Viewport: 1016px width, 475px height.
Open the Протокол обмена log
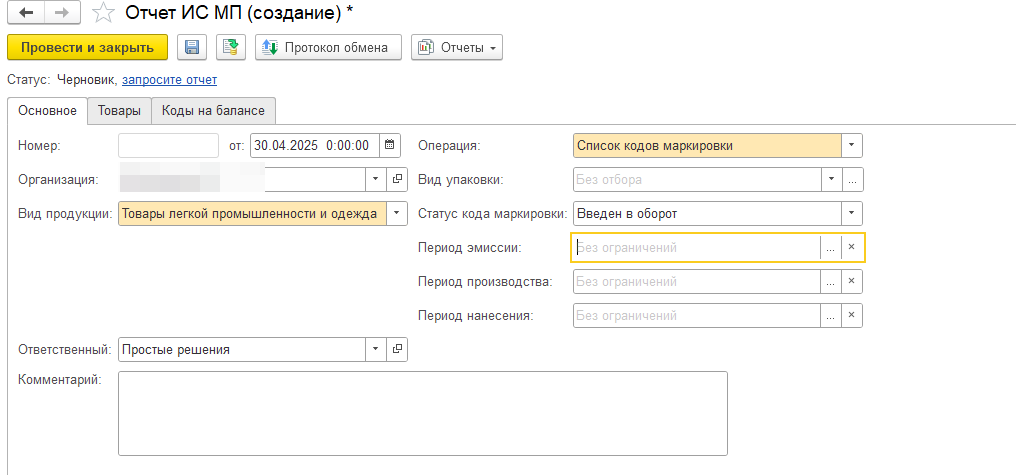click(x=328, y=47)
